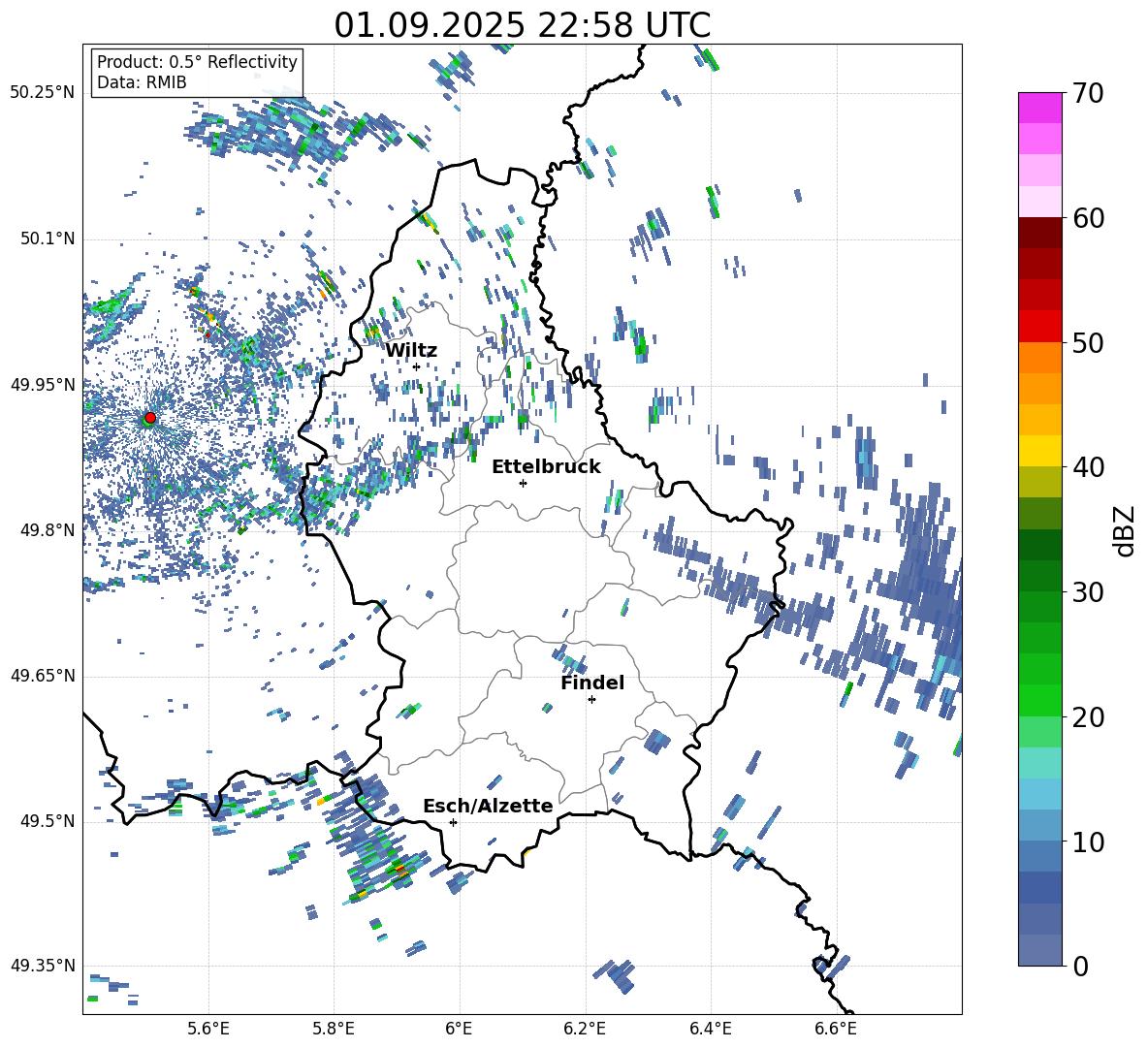Click the Findel station label
The width and height of the screenshot is (1148, 1048).
point(592,683)
